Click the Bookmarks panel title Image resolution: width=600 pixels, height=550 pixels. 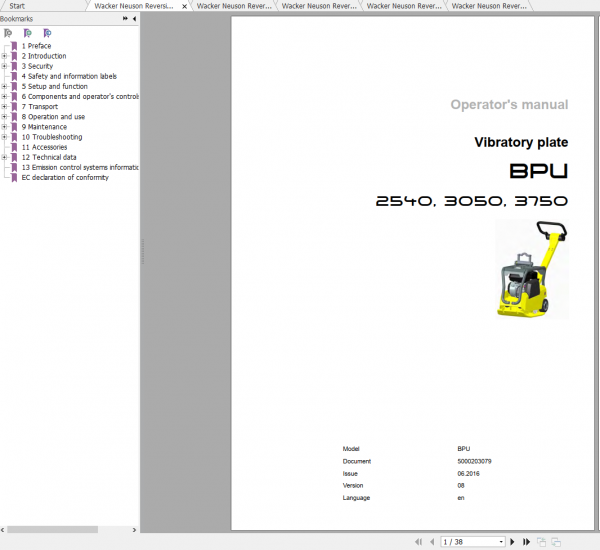click(16, 19)
